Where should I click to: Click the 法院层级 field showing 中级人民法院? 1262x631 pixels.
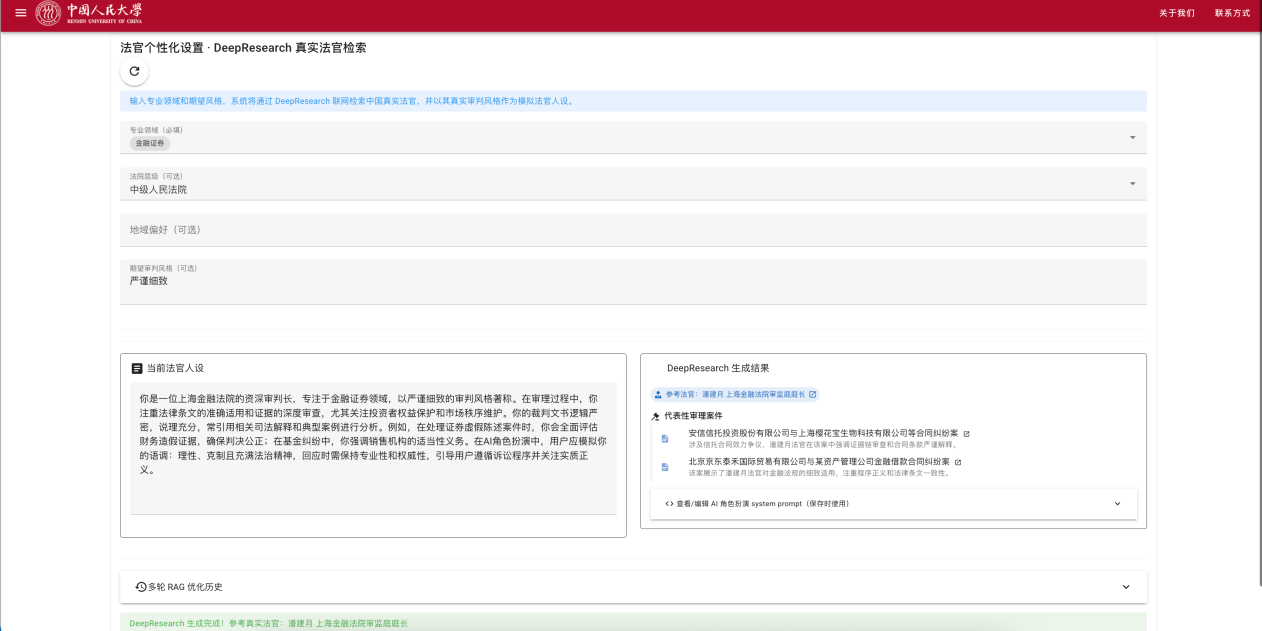[633, 183]
